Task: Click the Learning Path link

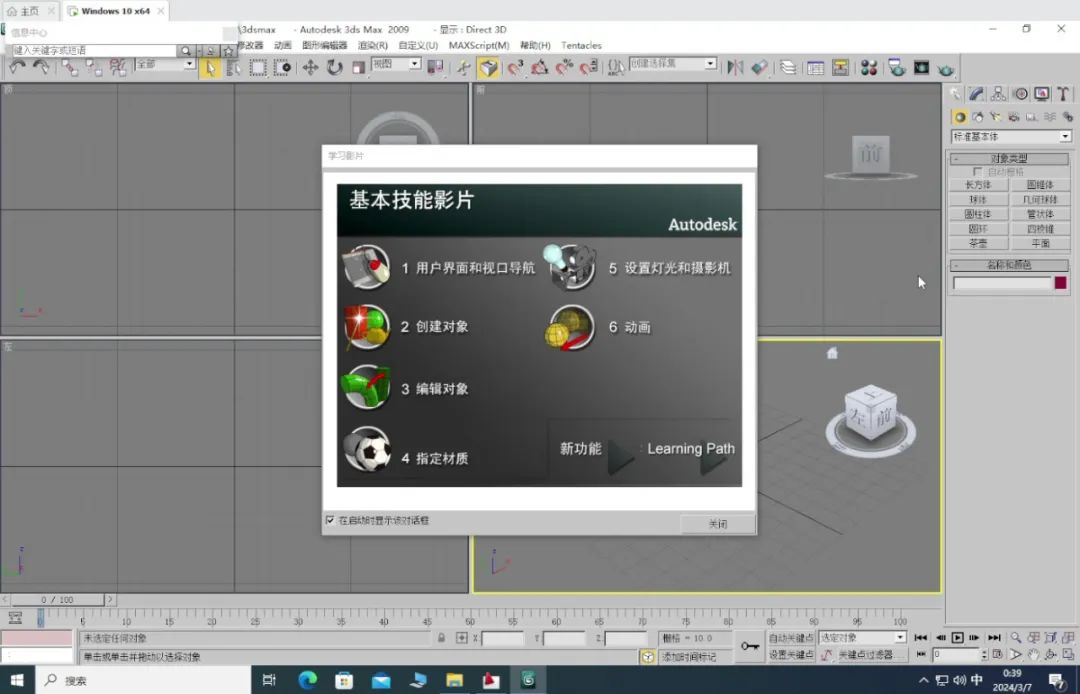Action: (x=691, y=450)
